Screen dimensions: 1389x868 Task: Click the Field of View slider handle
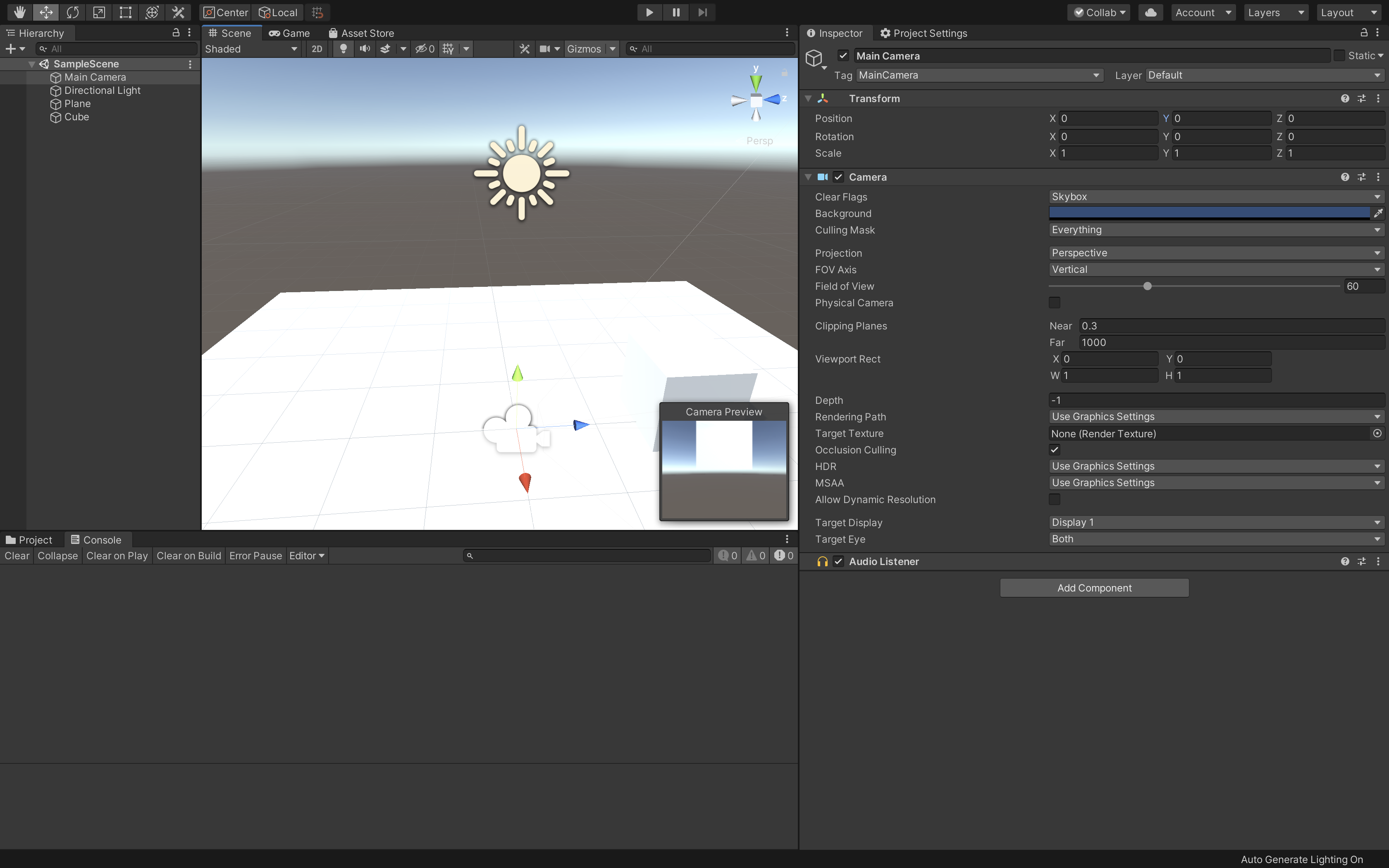point(1147,286)
